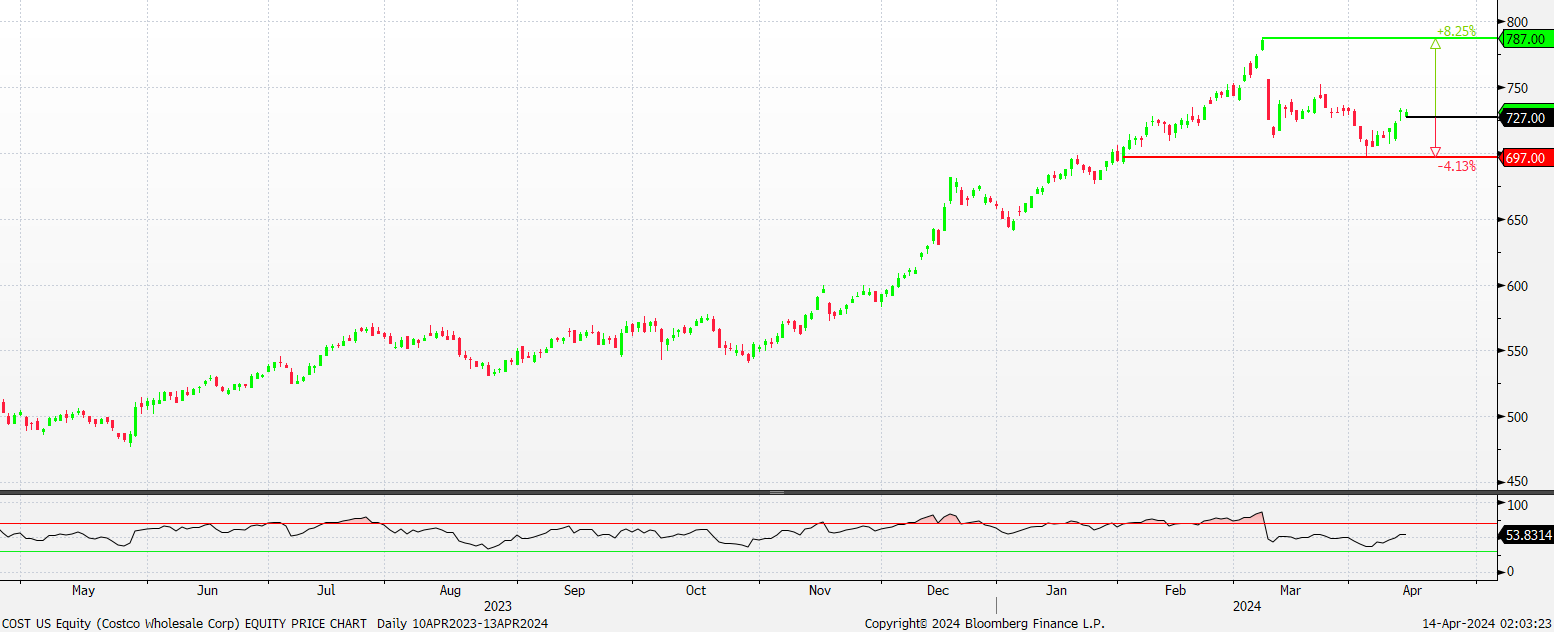Image resolution: width=1554 pixels, height=632 pixels.
Task: Click the Apr month label
Action: click(x=1410, y=590)
